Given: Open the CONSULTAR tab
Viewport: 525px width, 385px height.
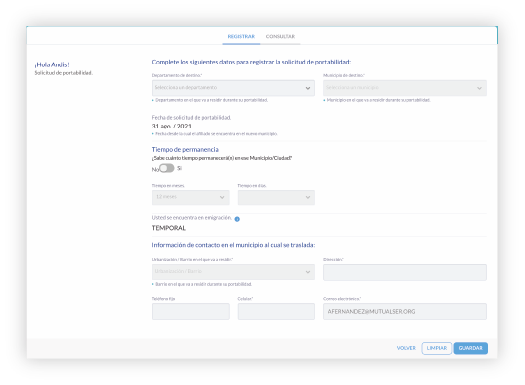Looking at the screenshot, I should pos(280,36).
